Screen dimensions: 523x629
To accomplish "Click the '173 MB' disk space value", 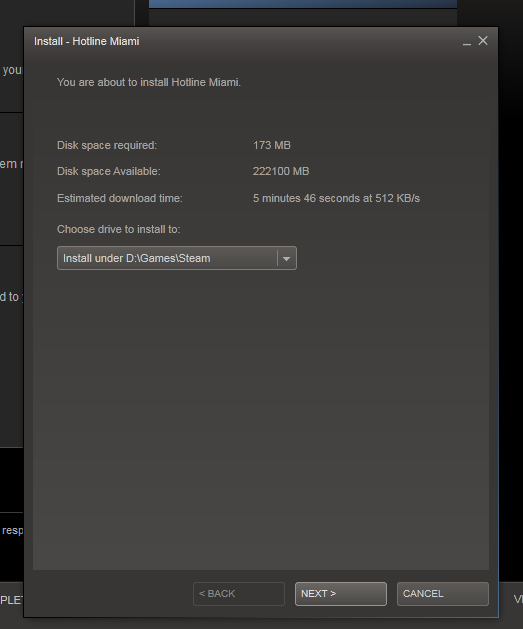I will click(x=272, y=145).
